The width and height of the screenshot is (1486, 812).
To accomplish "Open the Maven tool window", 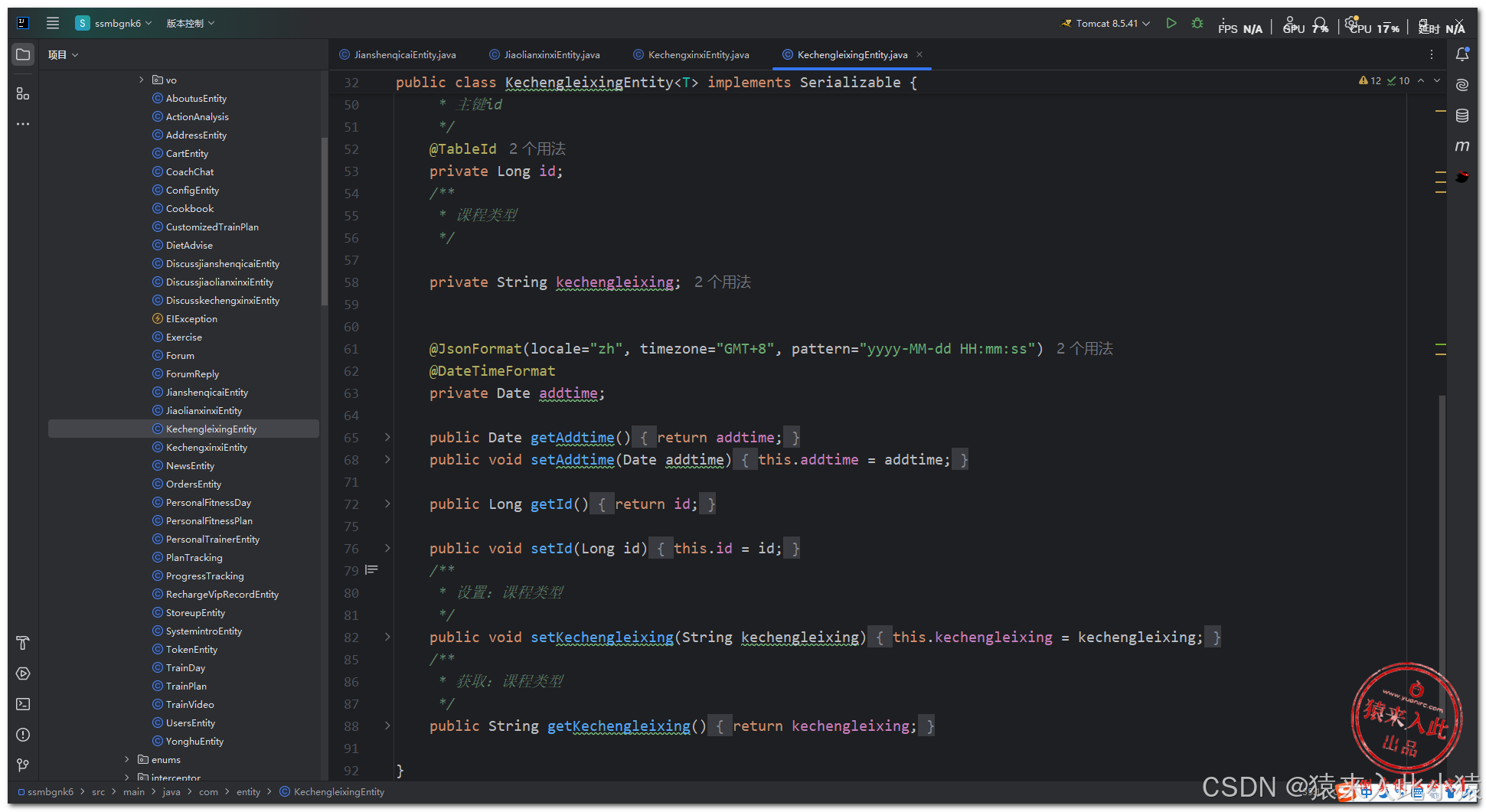I will click(x=1462, y=146).
